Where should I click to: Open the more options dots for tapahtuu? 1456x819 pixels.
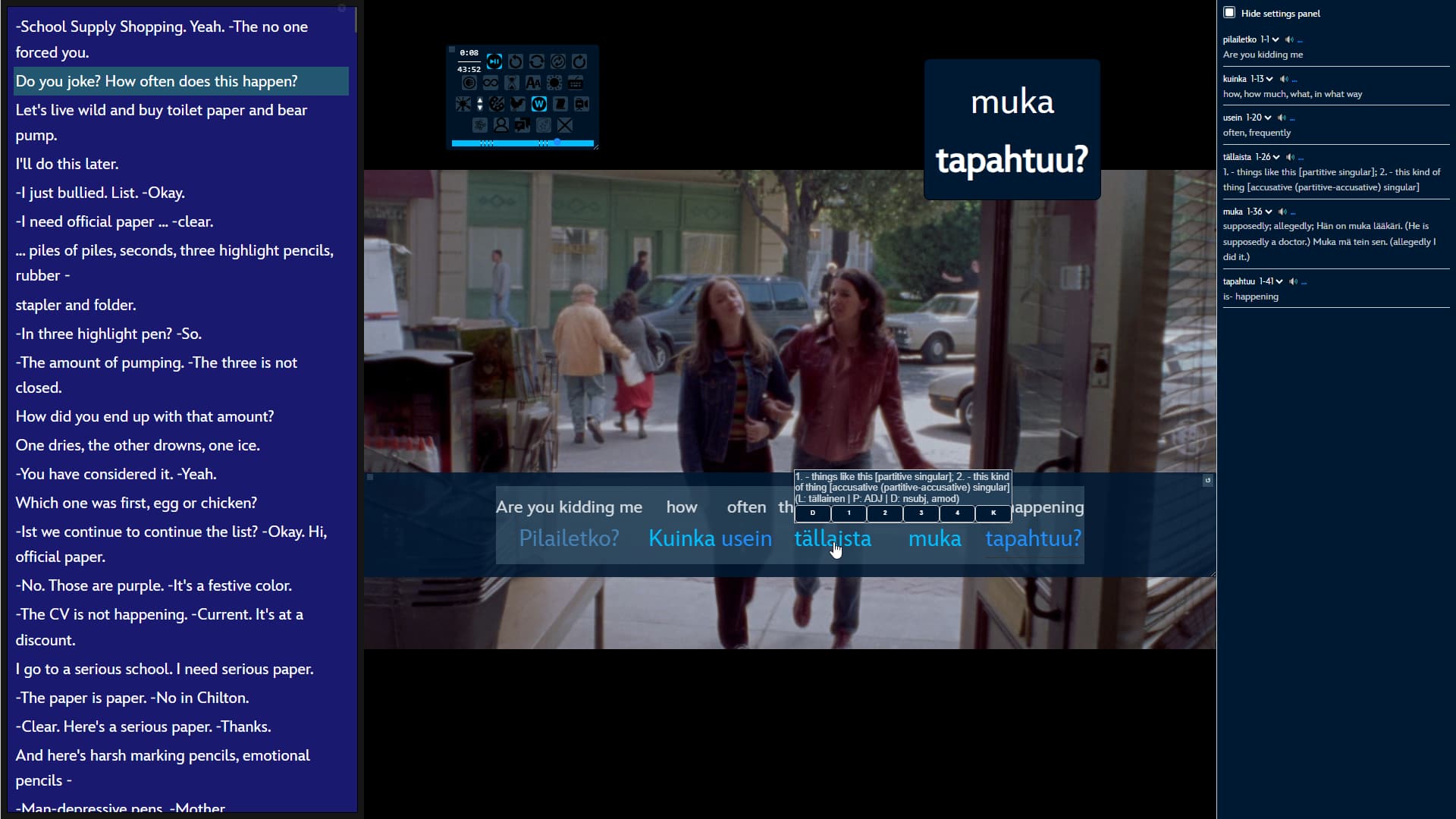[1304, 283]
